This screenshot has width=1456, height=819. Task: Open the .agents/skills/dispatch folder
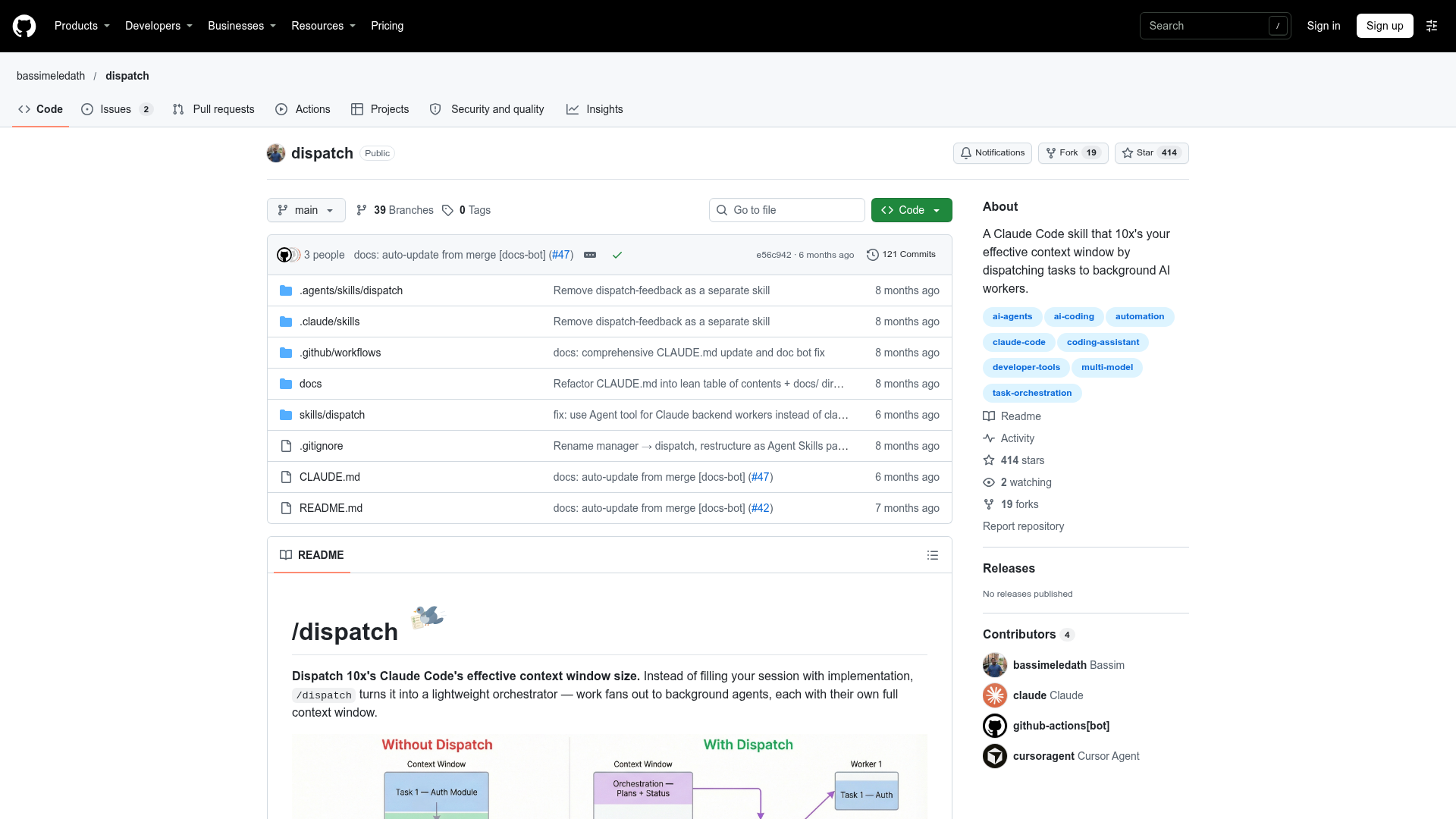[x=351, y=290]
